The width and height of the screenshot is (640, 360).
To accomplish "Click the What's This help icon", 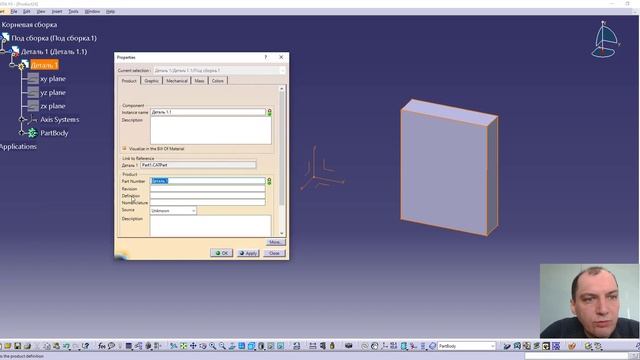I will 86,346.
